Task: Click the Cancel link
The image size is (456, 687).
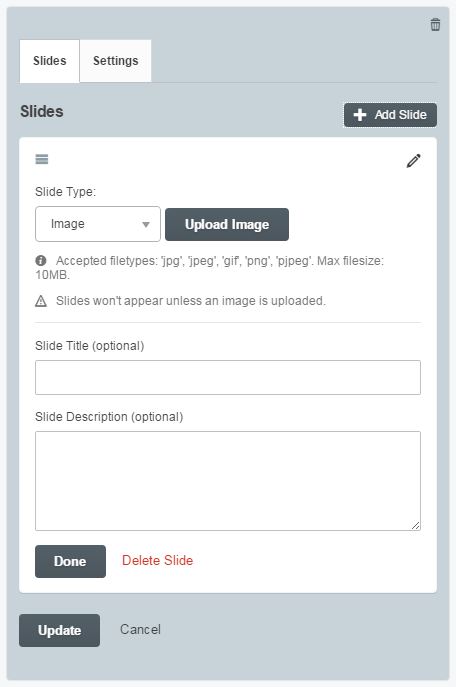Action: (140, 630)
